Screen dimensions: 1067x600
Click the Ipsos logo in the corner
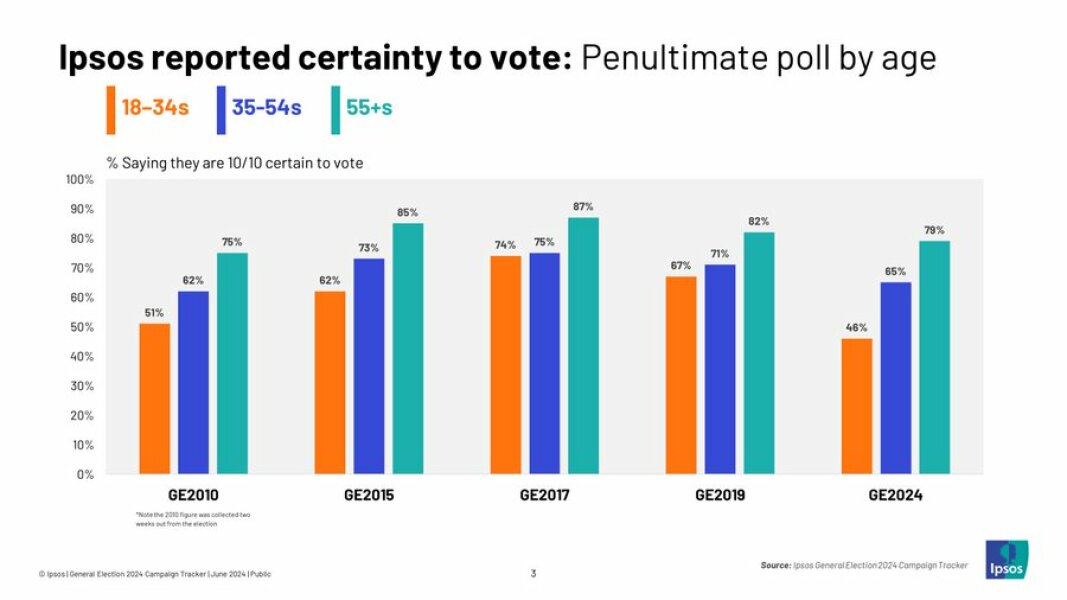1006,559
